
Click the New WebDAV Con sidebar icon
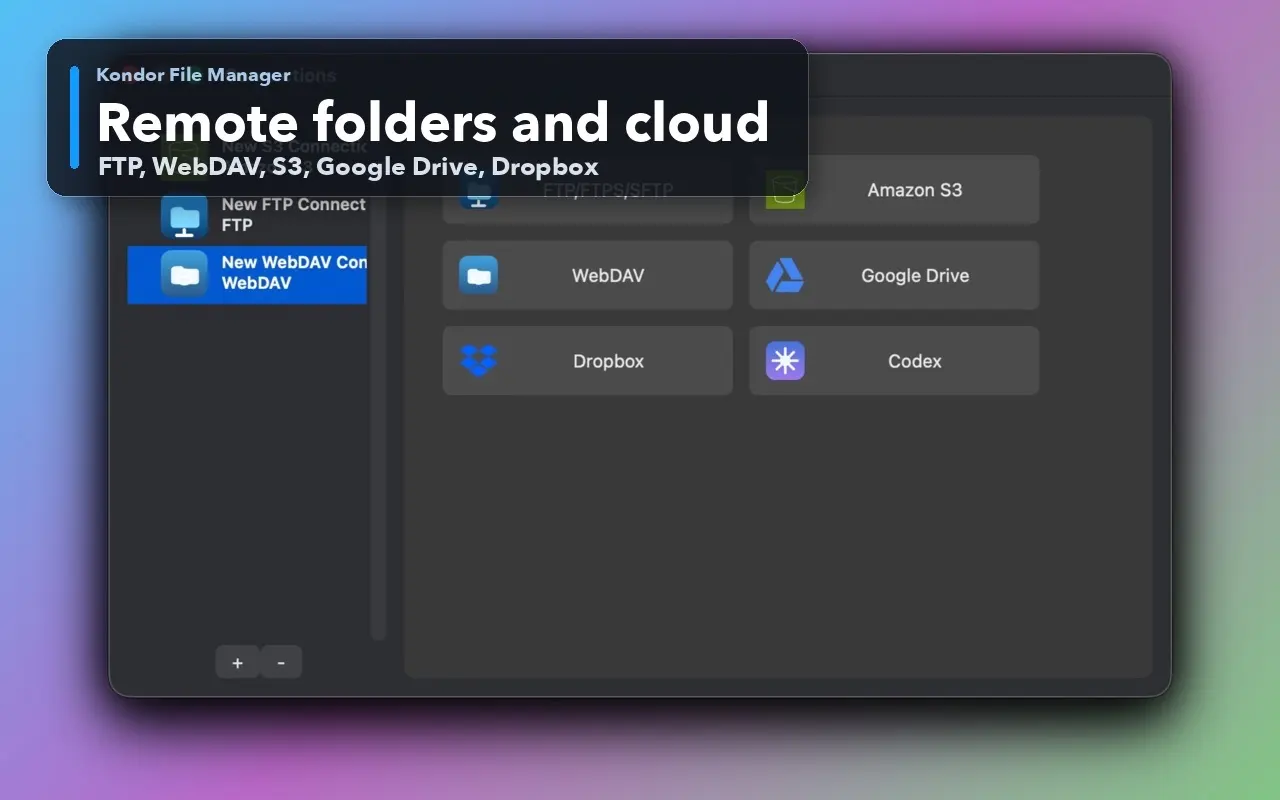pos(184,273)
